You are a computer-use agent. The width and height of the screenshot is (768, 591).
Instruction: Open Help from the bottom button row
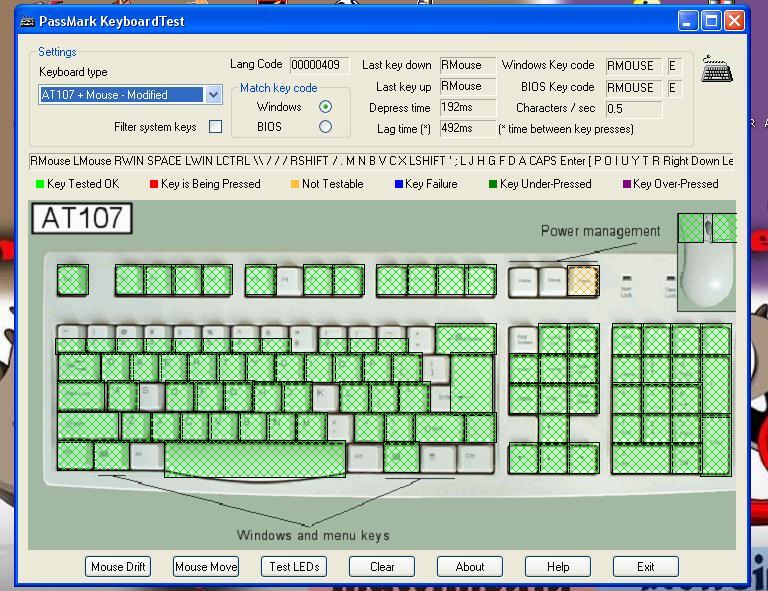click(x=558, y=566)
